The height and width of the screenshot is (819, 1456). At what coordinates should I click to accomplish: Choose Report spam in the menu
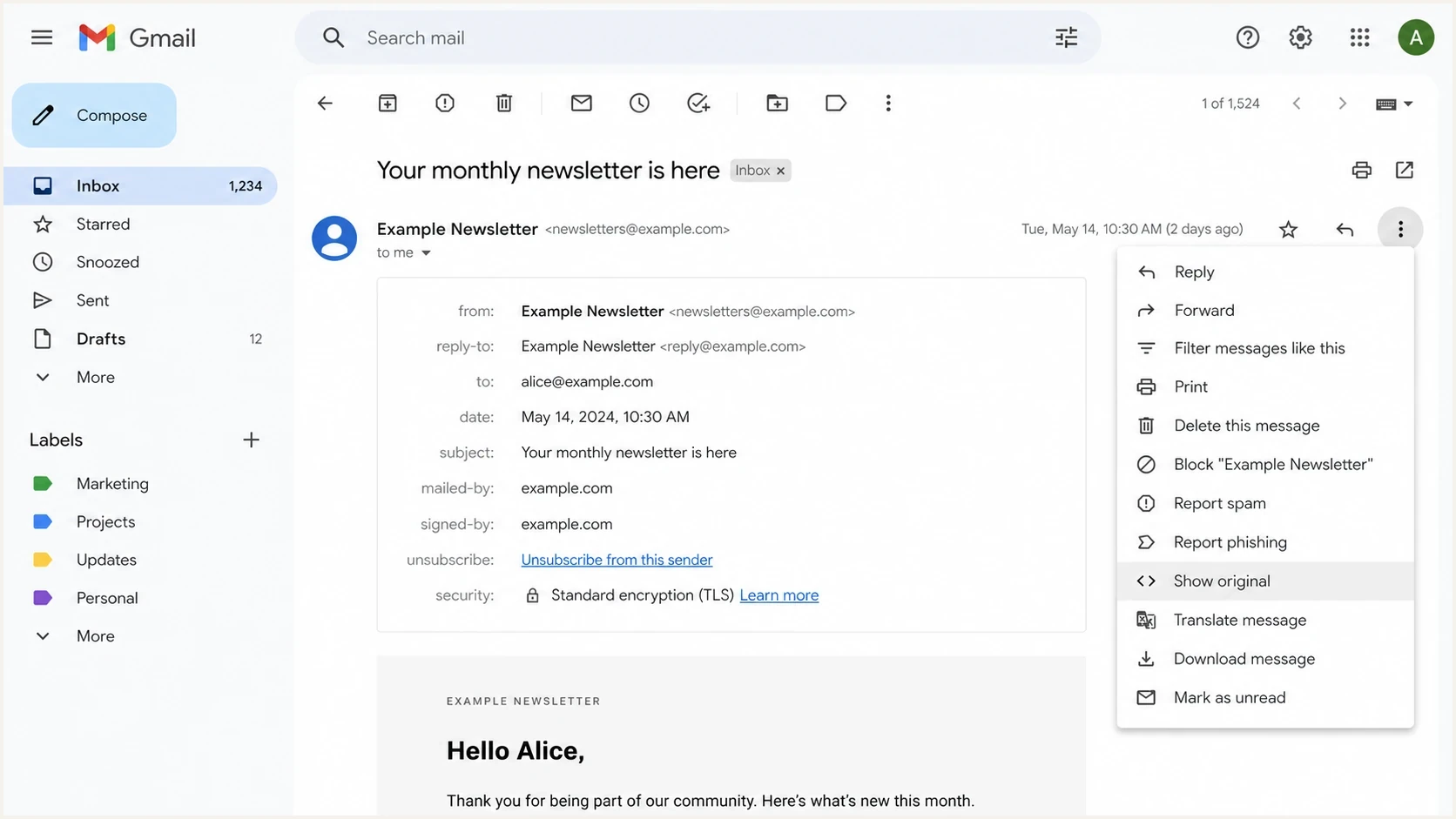(x=1265, y=503)
